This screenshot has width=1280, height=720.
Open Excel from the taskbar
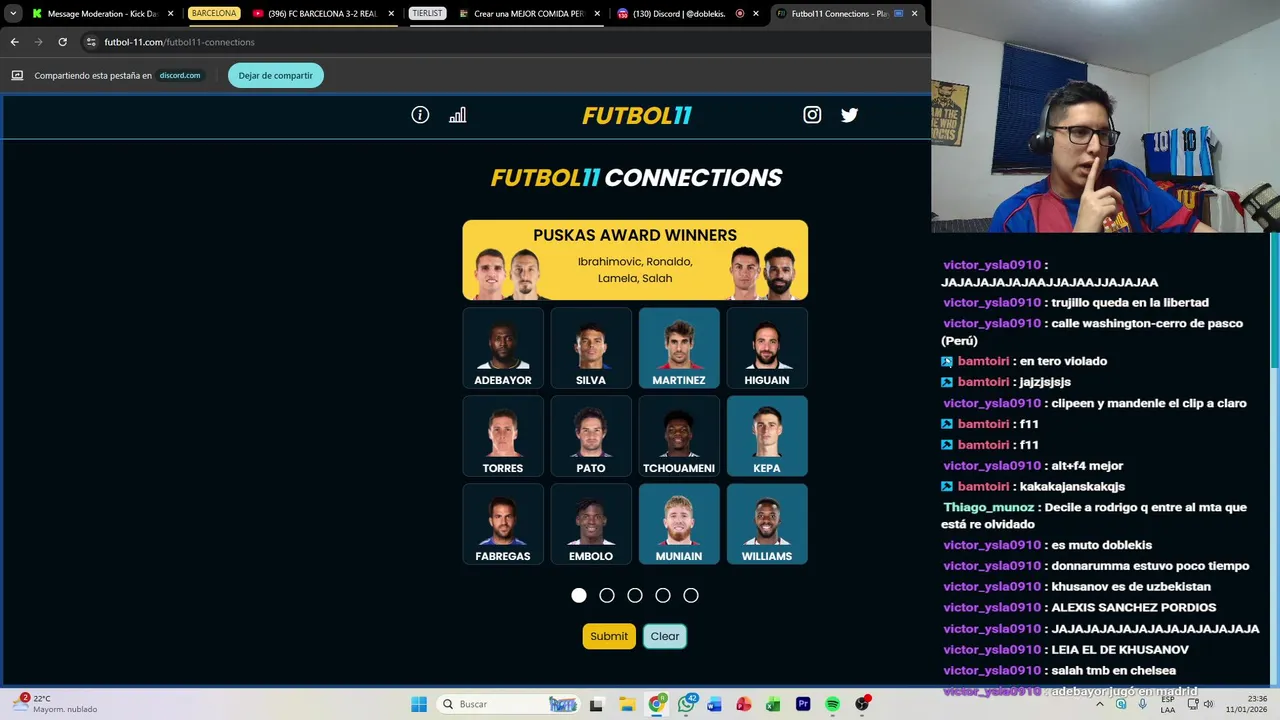click(x=773, y=704)
